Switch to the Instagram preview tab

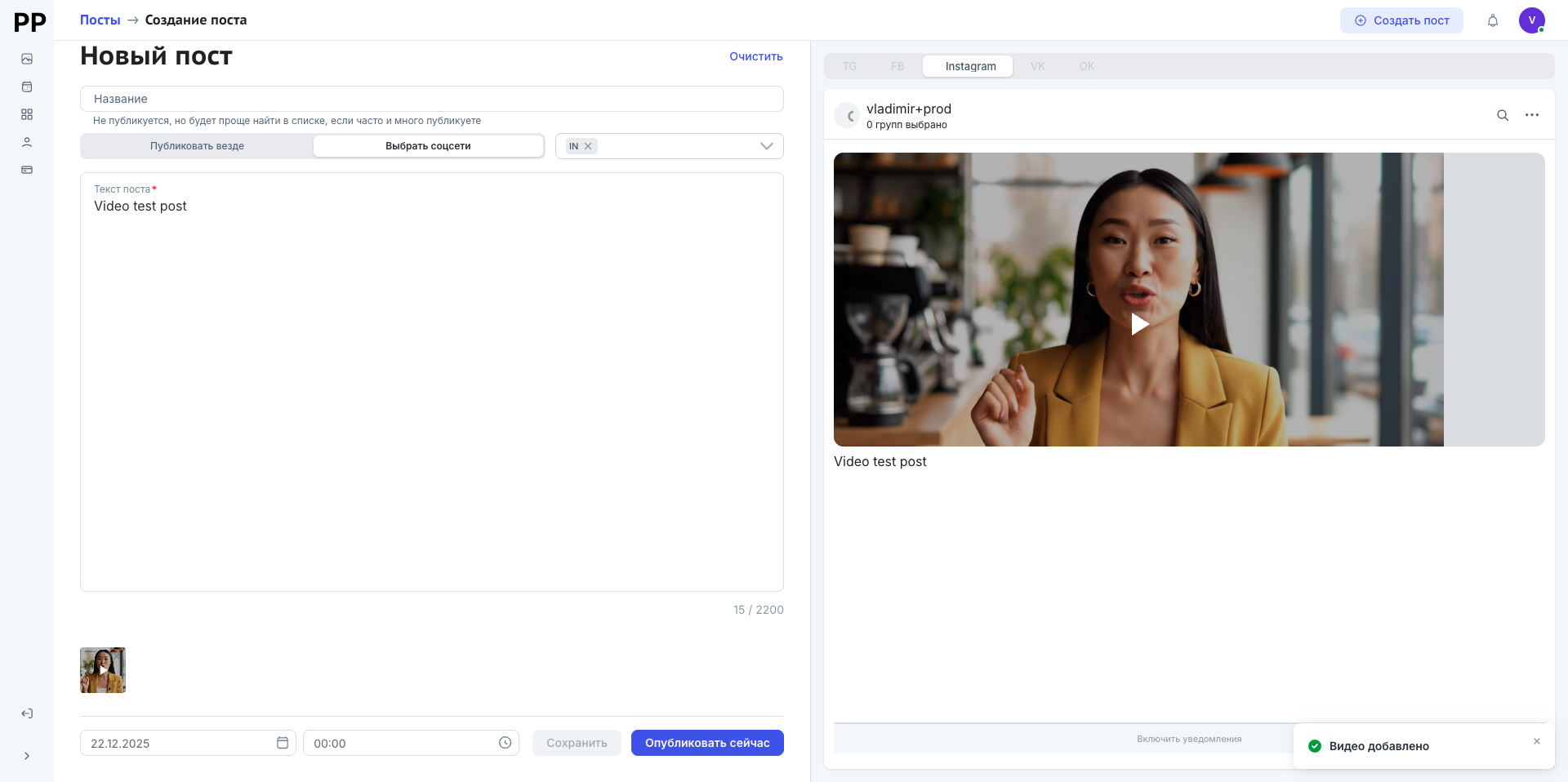pos(970,66)
